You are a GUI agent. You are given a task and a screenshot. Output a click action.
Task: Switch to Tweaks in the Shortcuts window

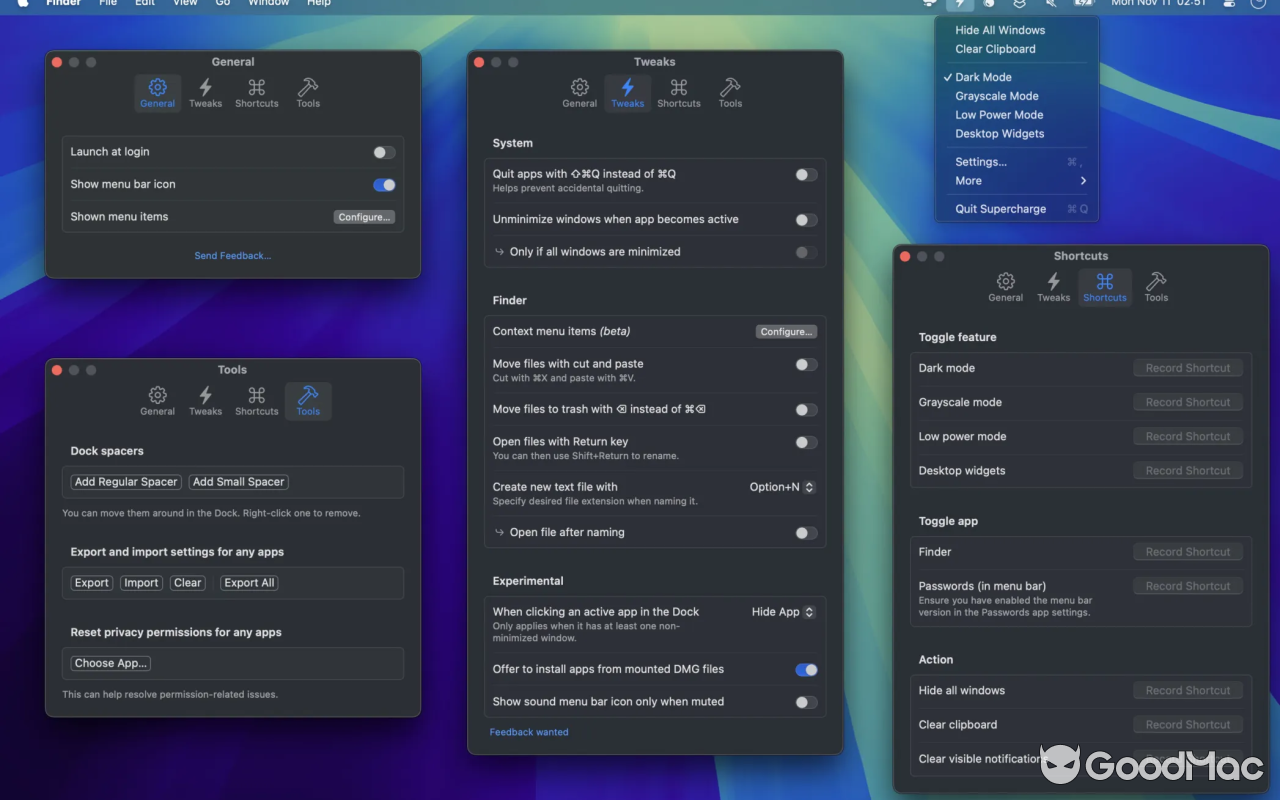point(1053,286)
